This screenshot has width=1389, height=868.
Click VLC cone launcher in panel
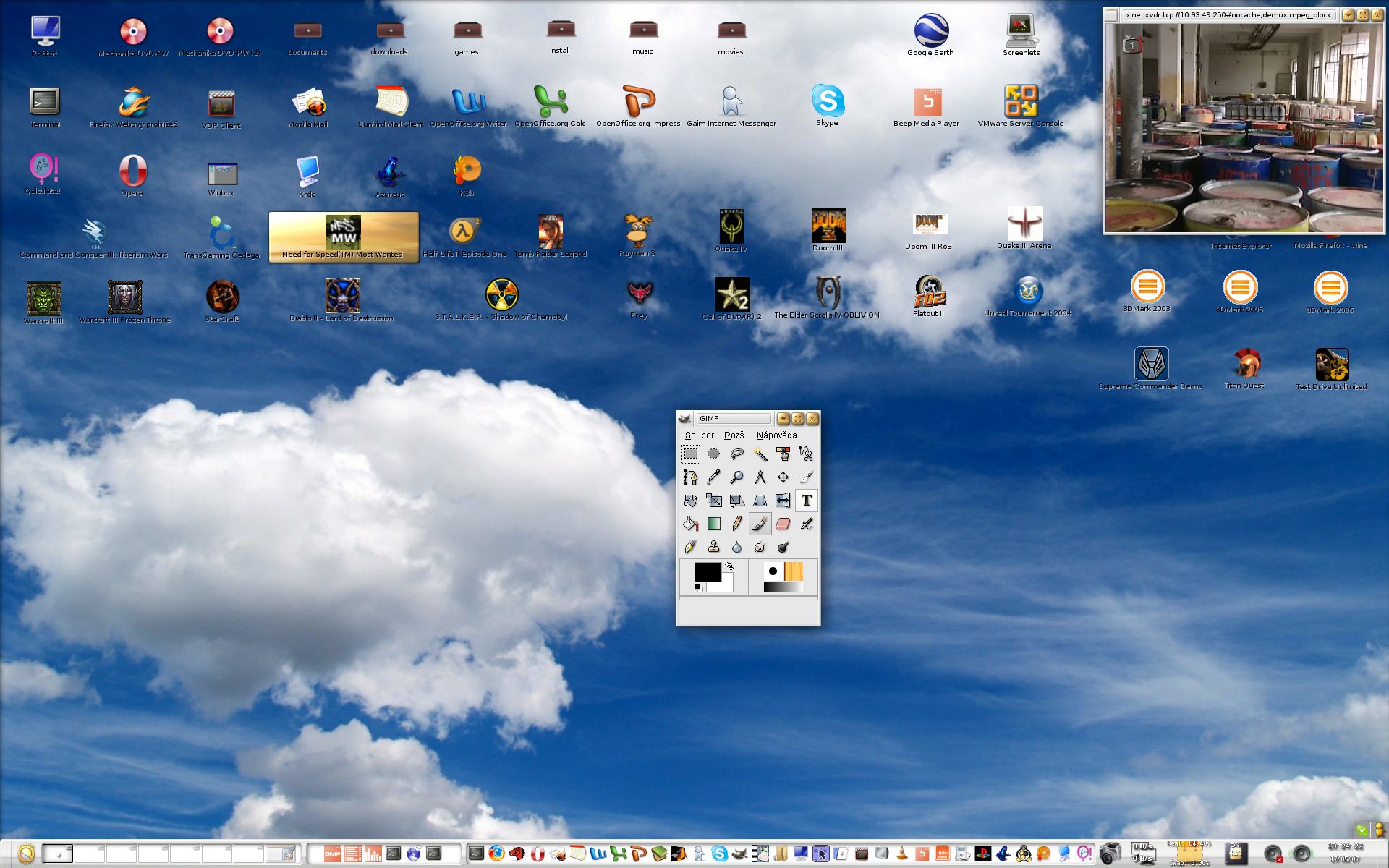[902, 854]
